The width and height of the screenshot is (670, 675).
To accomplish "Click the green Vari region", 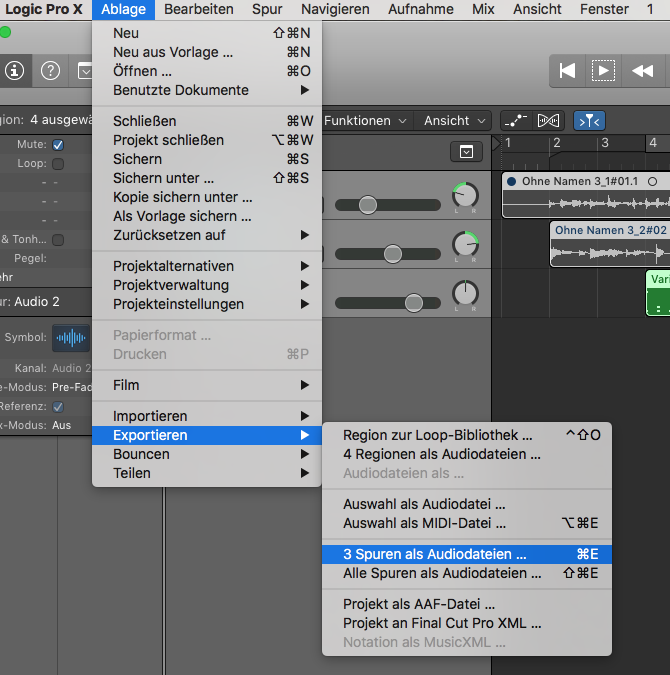I will [x=658, y=293].
